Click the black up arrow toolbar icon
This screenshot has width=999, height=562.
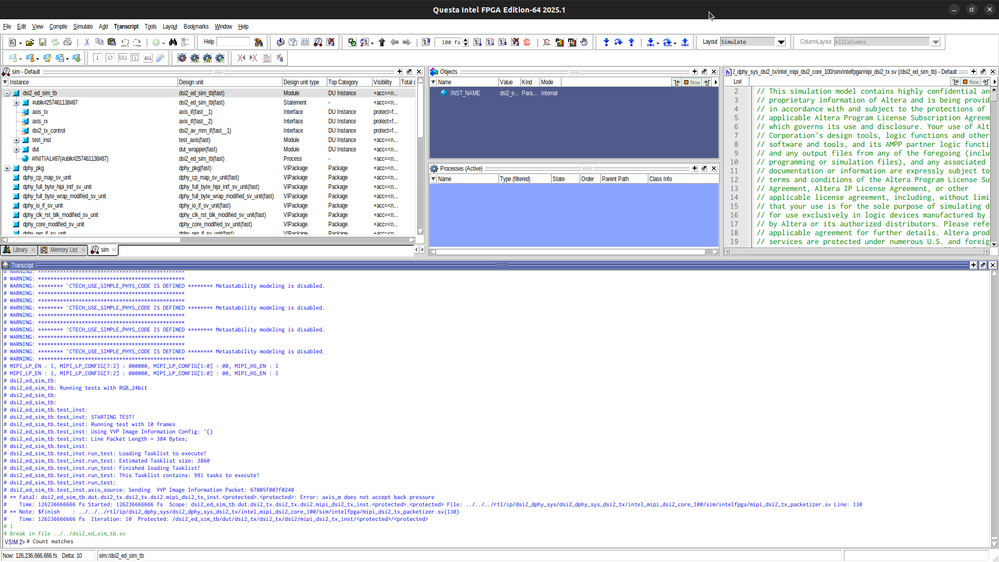[x=381, y=43]
